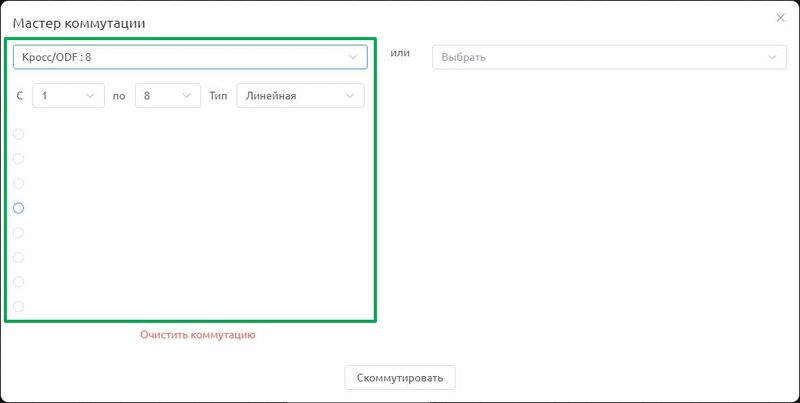Select the second radio button in the list
Screen dimensions: 800x403
[x=18, y=159]
